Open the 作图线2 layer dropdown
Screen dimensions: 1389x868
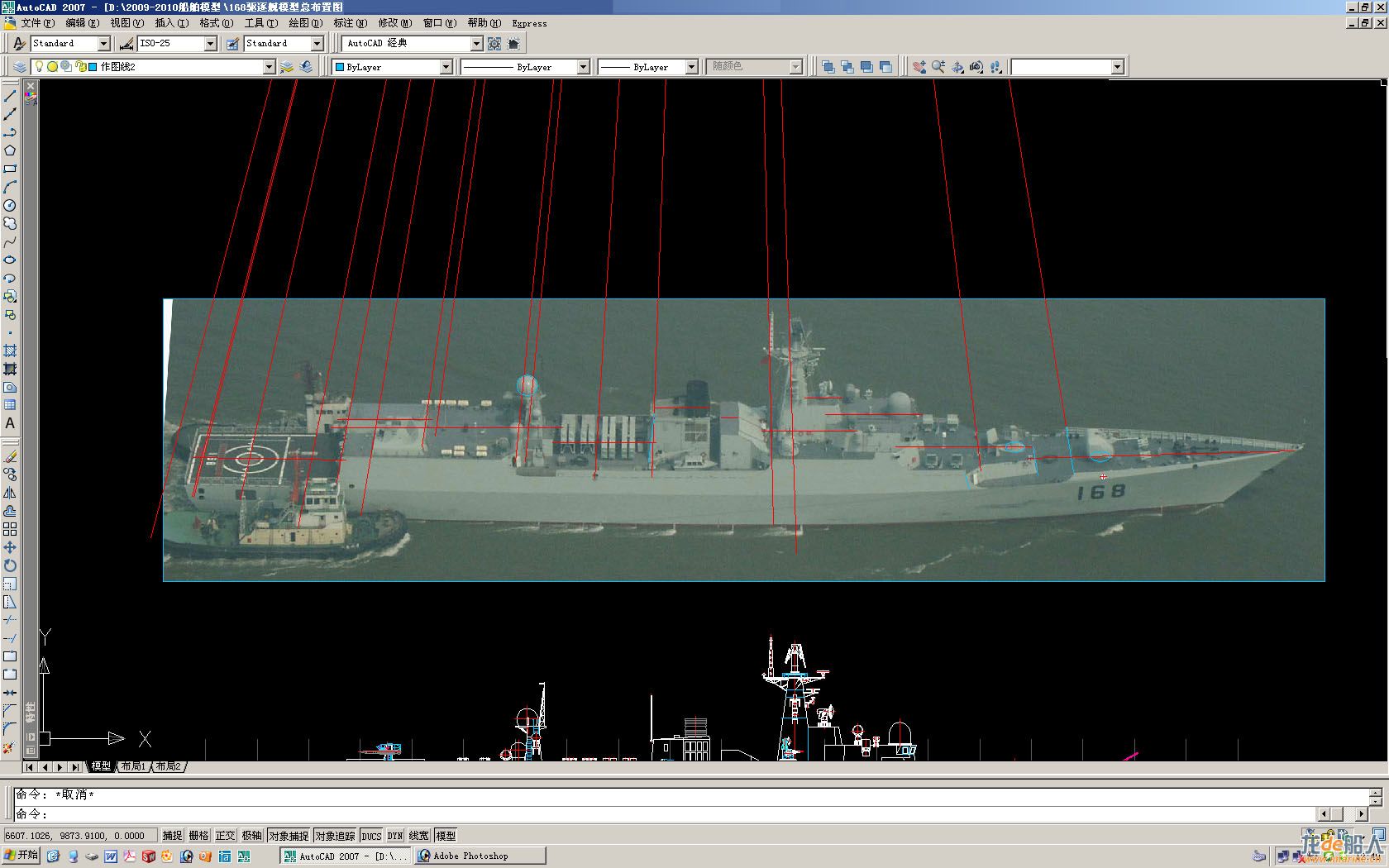(269, 67)
